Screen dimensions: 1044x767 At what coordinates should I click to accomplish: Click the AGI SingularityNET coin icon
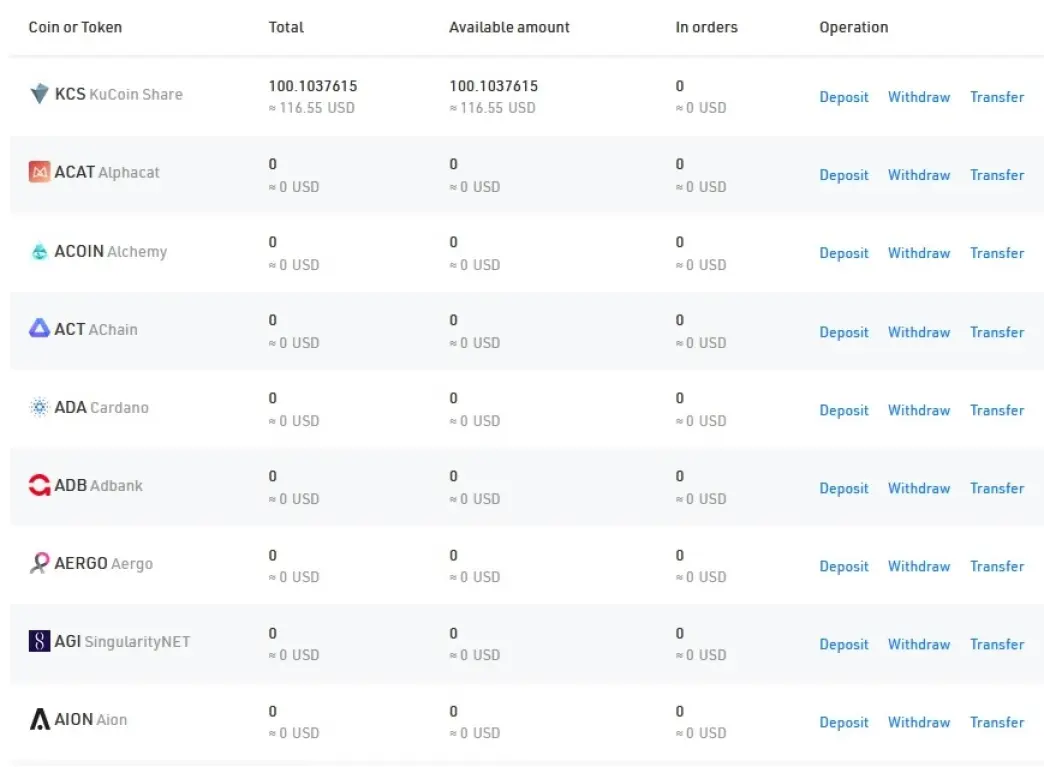(x=39, y=640)
